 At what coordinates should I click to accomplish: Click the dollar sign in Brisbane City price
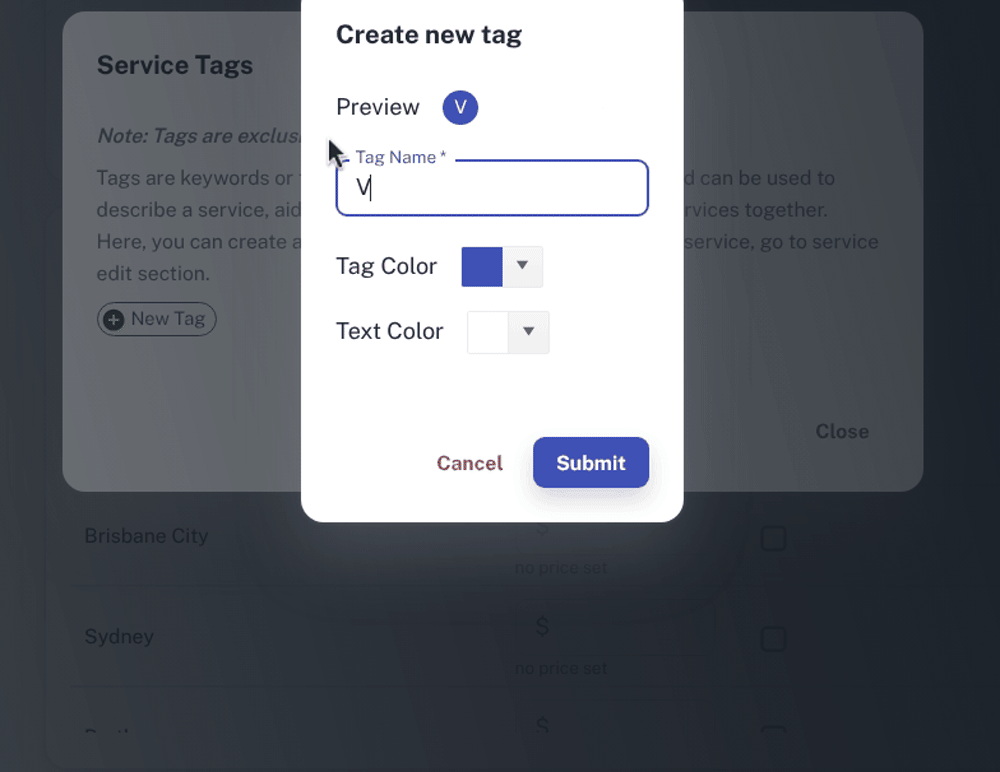coord(542,529)
